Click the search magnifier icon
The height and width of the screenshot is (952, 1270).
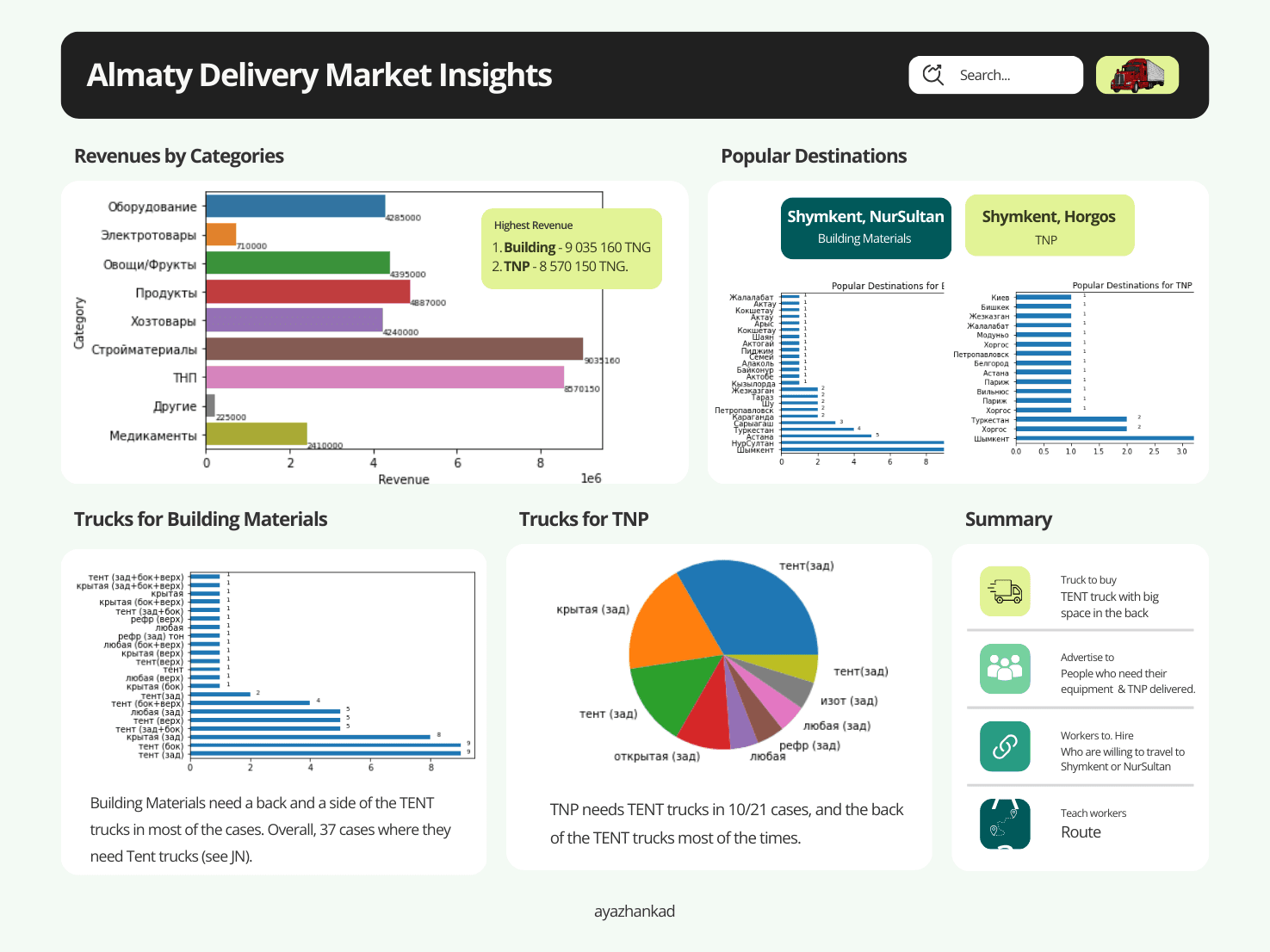(933, 75)
